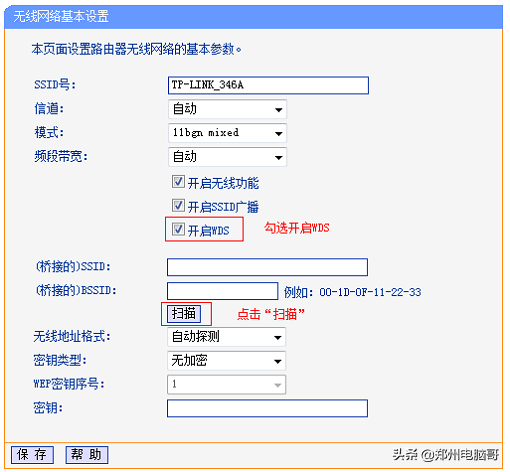Open the 密钥类型 dropdown
The height and width of the screenshot is (472, 510).
(x=226, y=361)
